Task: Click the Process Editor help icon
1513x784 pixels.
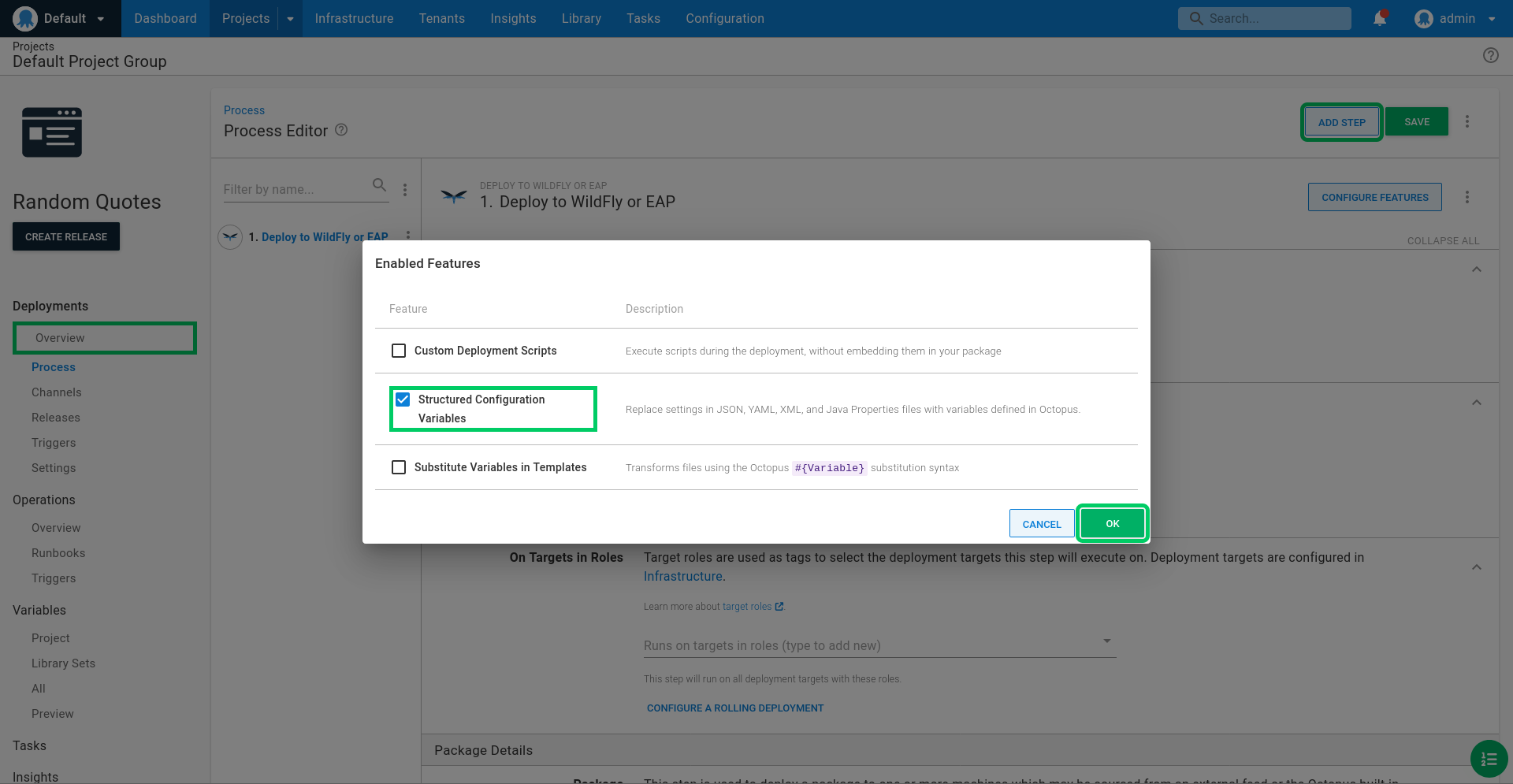Action: coord(341,130)
